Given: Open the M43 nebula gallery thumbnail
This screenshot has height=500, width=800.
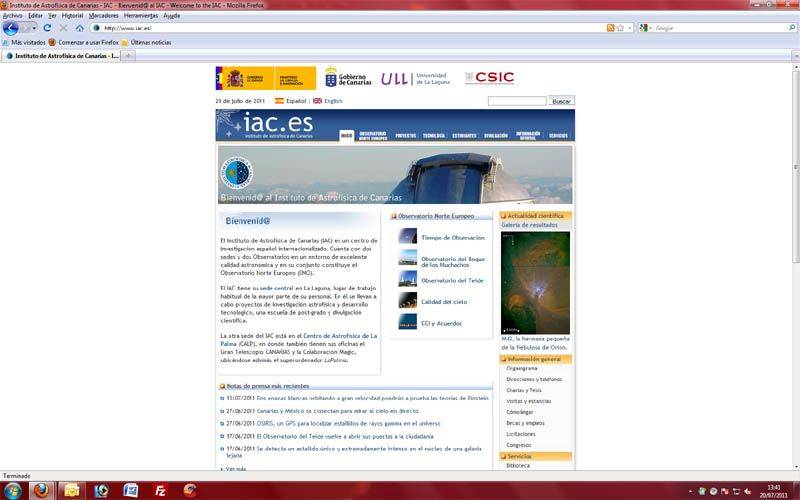Looking at the screenshot, I should pyautogui.click(x=535, y=283).
